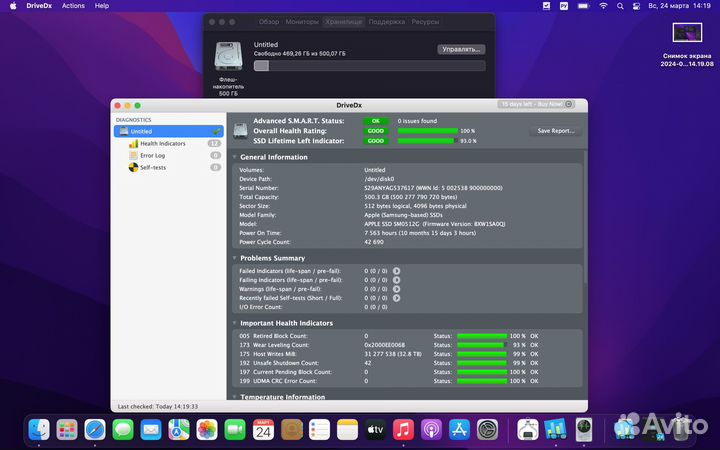Click storage usage bar in back window

pos(370,66)
